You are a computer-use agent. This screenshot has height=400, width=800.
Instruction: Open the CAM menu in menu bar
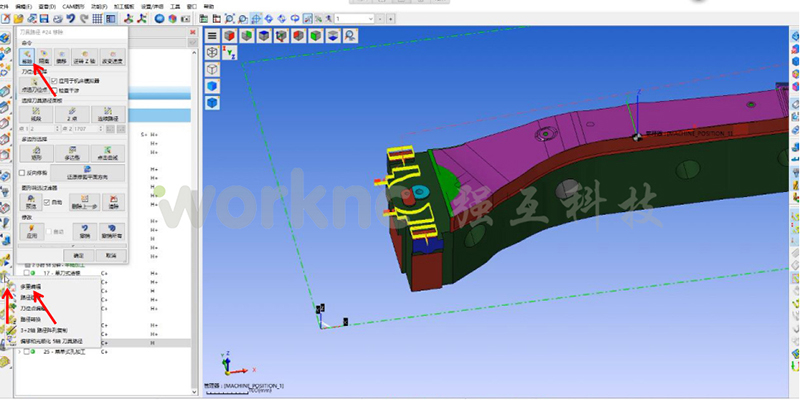[x=73, y=5]
